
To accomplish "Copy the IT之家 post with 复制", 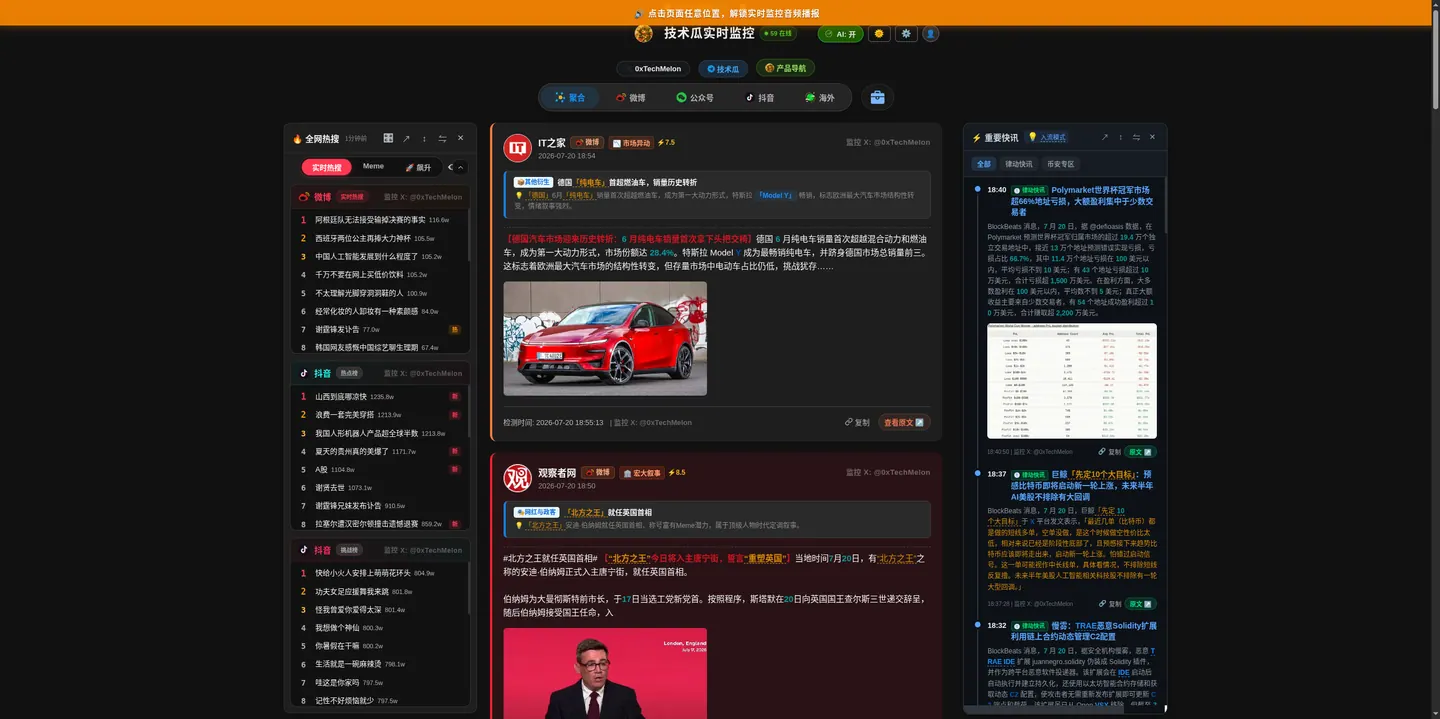I will [x=857, y=423].
